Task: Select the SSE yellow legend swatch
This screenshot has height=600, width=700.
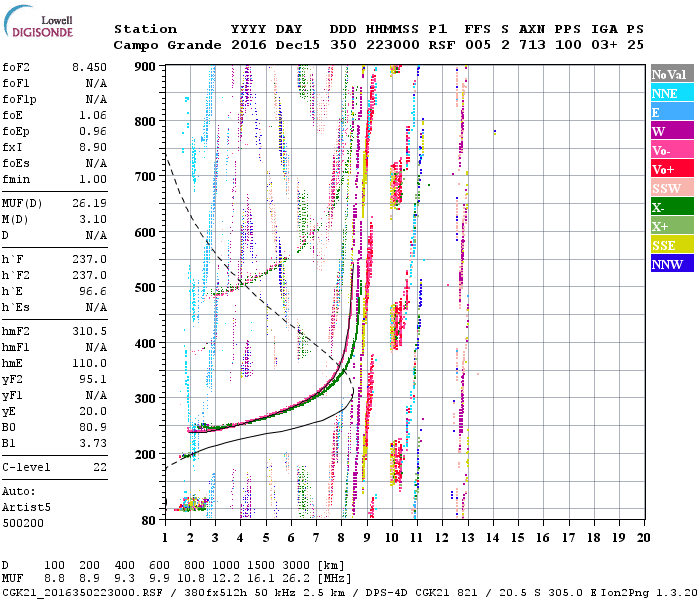Action: [672, 245]
